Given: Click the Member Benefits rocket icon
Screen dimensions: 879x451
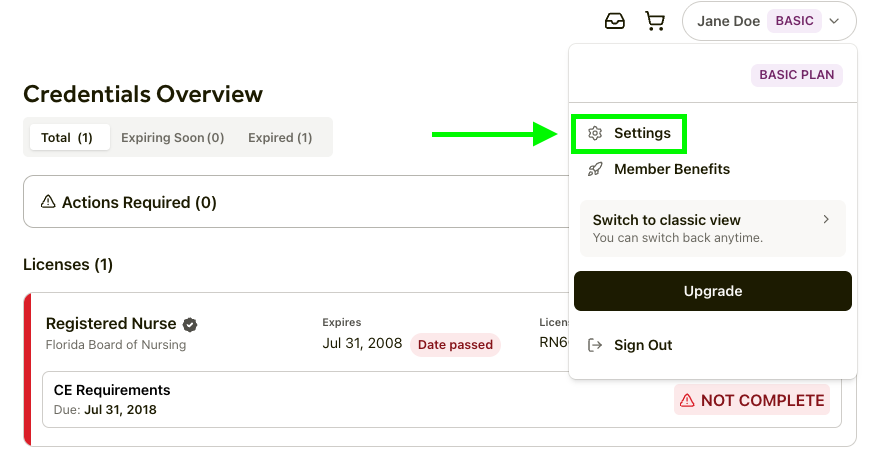Looking at the screenshot, I should [x=595, y=169].
